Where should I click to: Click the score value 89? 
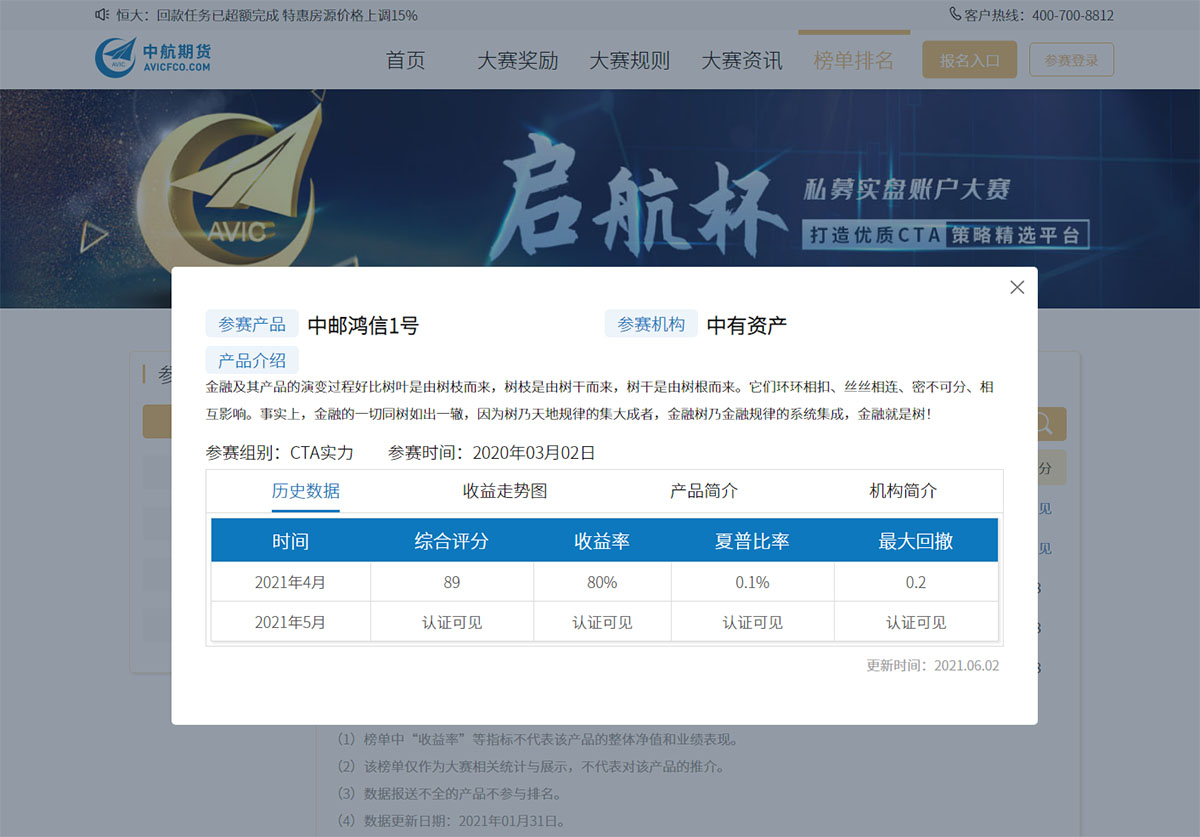[452, 582]
